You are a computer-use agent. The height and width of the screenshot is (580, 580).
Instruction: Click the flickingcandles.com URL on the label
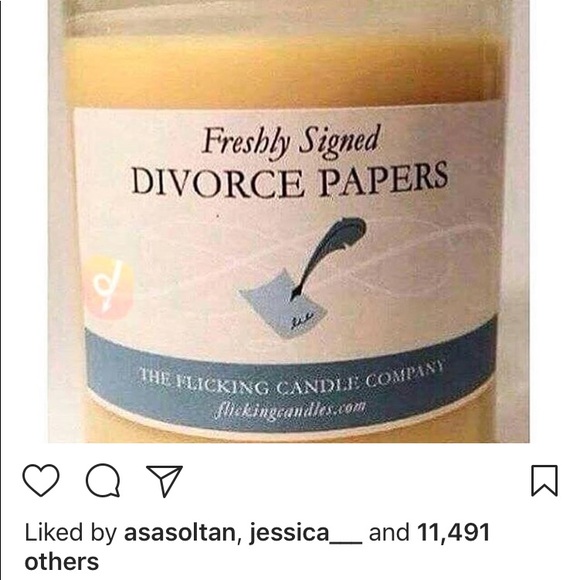pos(290,411)
